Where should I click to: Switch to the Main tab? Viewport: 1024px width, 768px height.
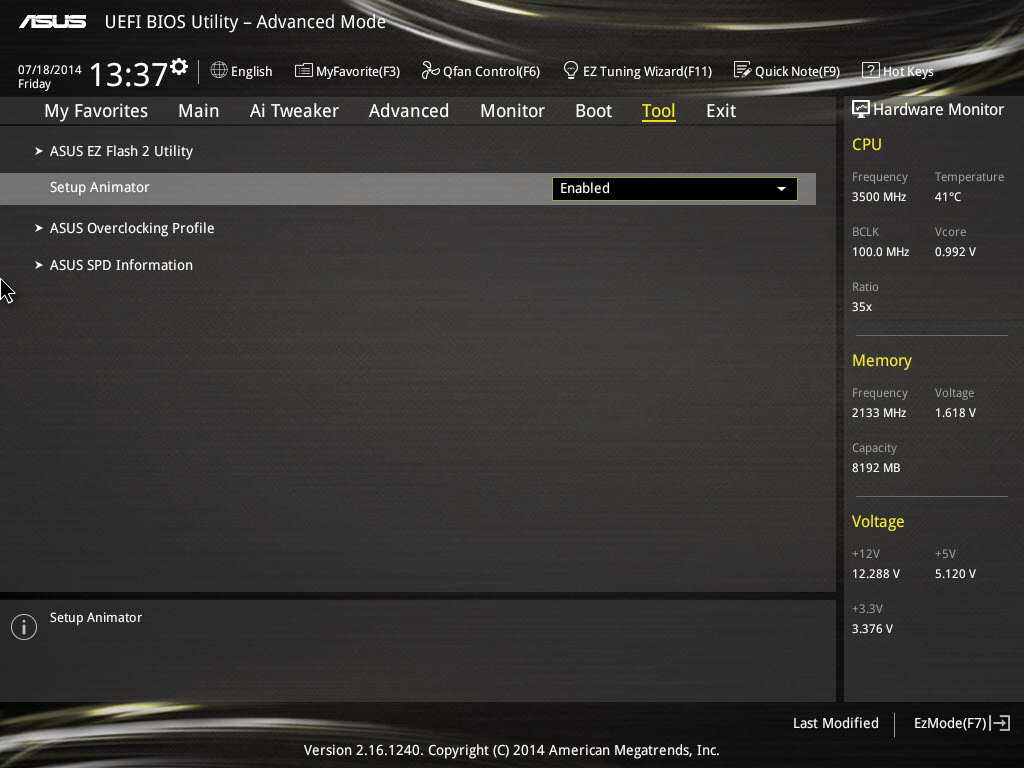pos(199,111)
